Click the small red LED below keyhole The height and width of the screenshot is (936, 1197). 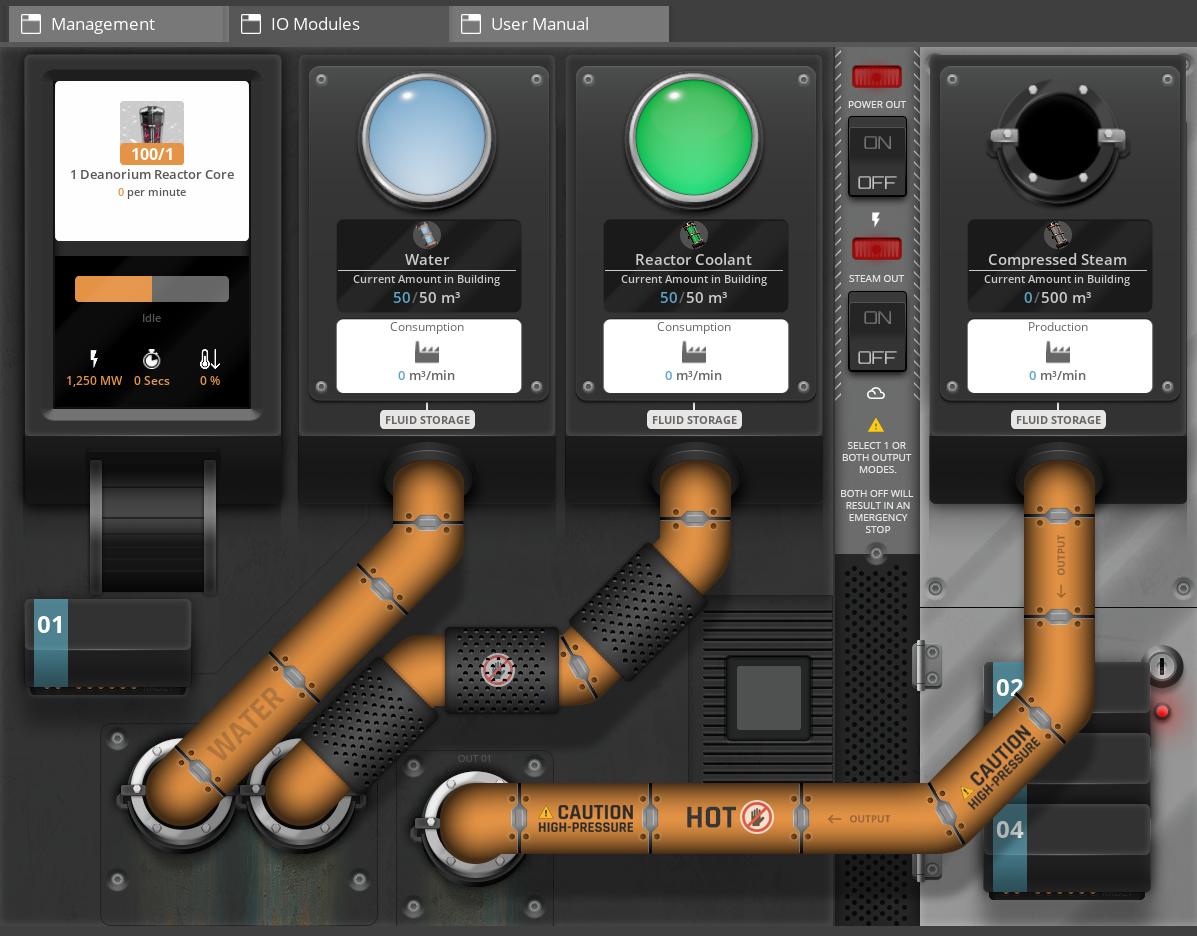1162,712
